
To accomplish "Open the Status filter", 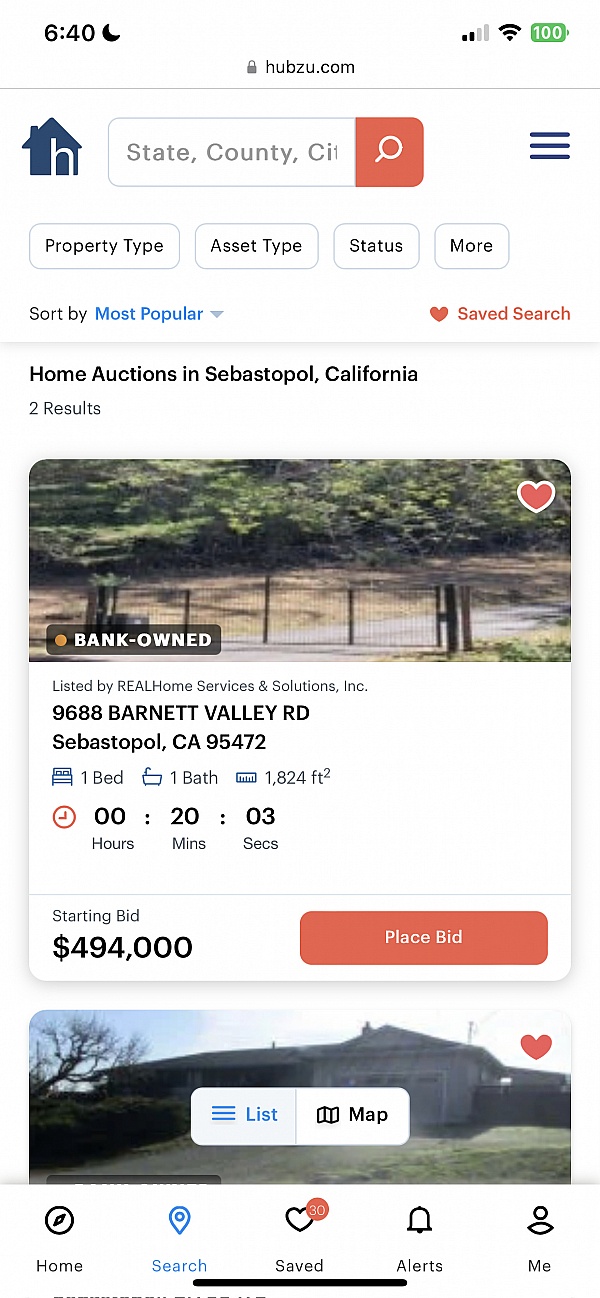I will [x=376, y=246].
